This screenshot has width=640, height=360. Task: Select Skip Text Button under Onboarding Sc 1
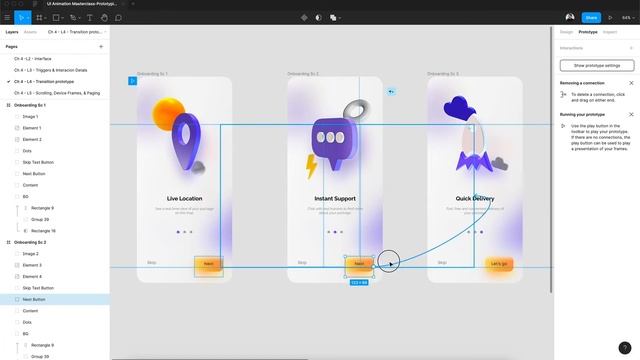coord(38,162)
